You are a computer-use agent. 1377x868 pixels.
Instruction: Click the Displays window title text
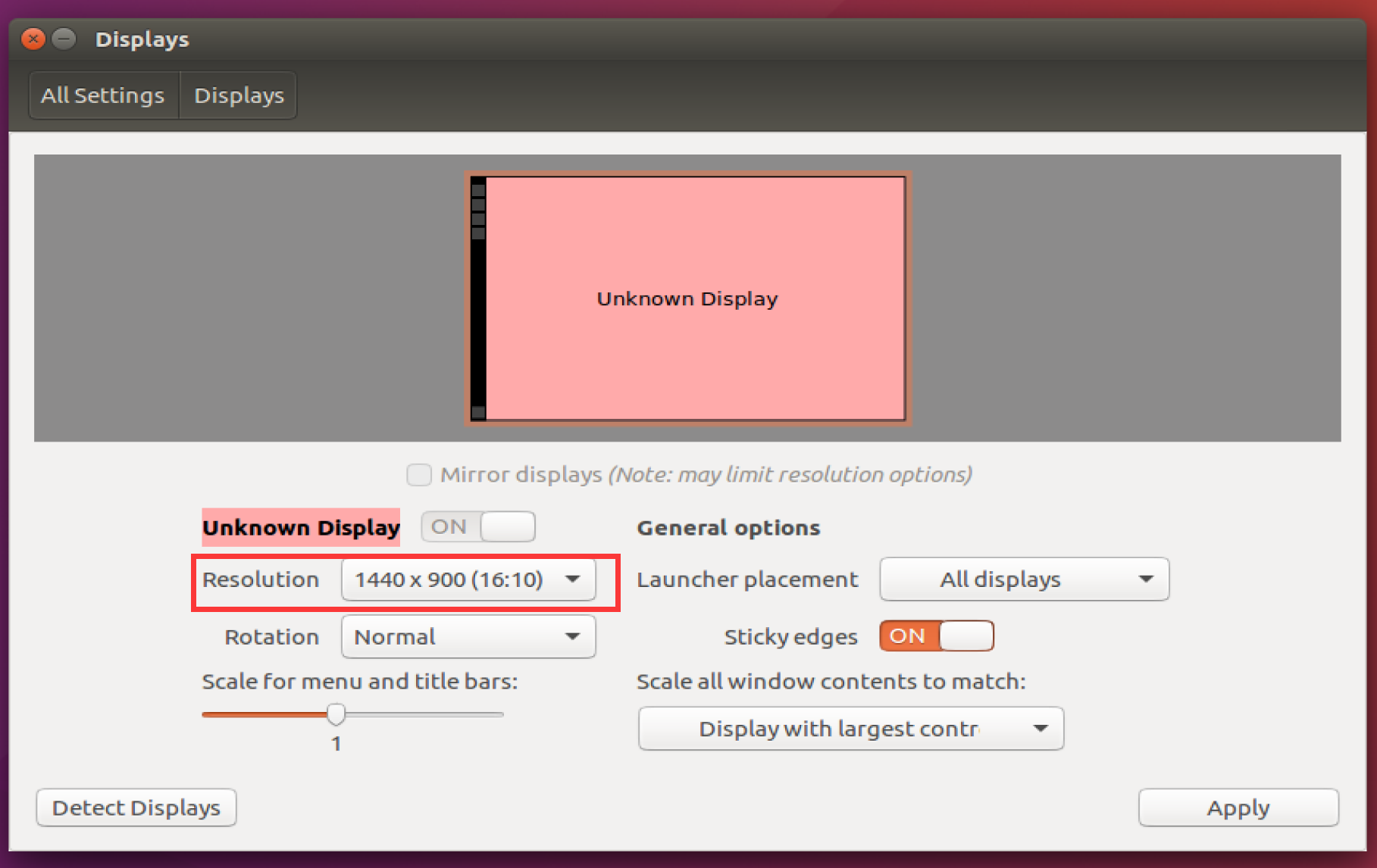click(x=142, y=39)
